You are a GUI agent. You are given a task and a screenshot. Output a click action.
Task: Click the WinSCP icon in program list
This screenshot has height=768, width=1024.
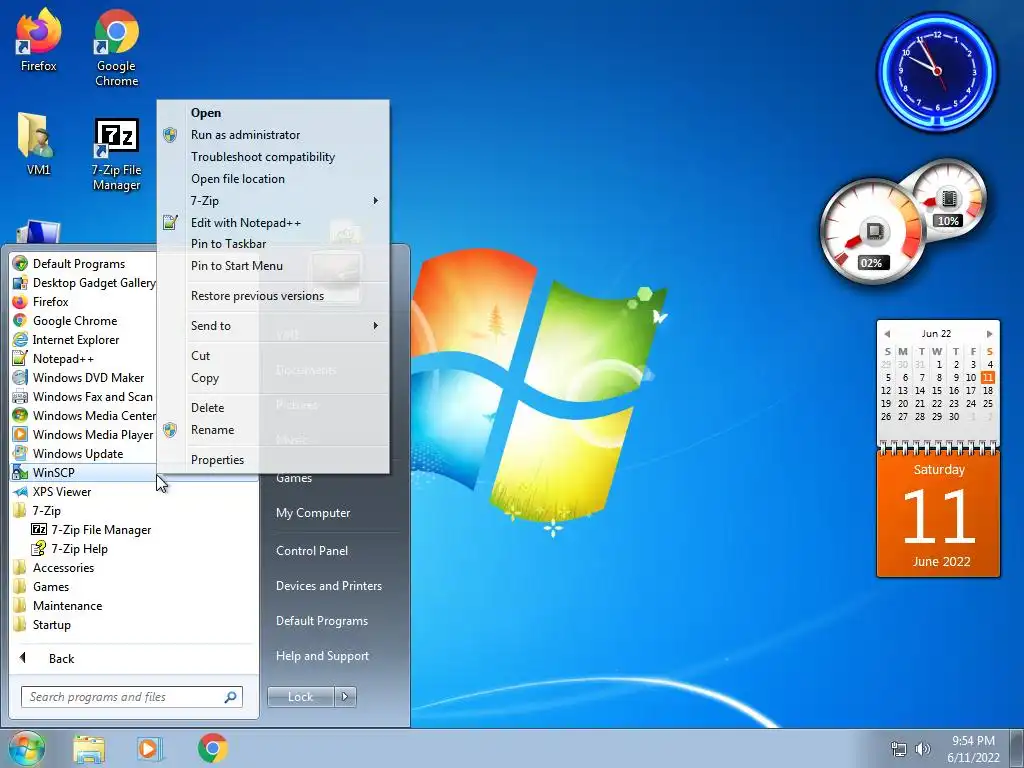click(x=20, y=472)
